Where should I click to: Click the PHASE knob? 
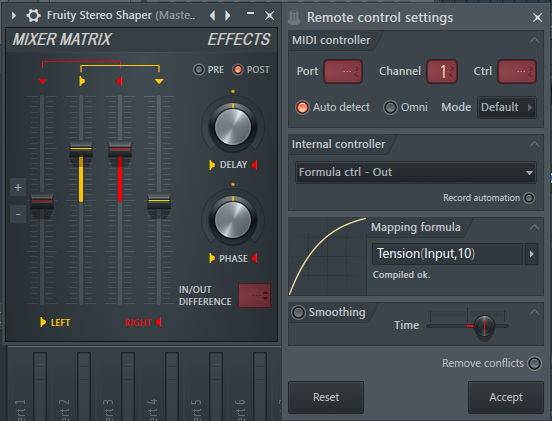click(233, 220)
